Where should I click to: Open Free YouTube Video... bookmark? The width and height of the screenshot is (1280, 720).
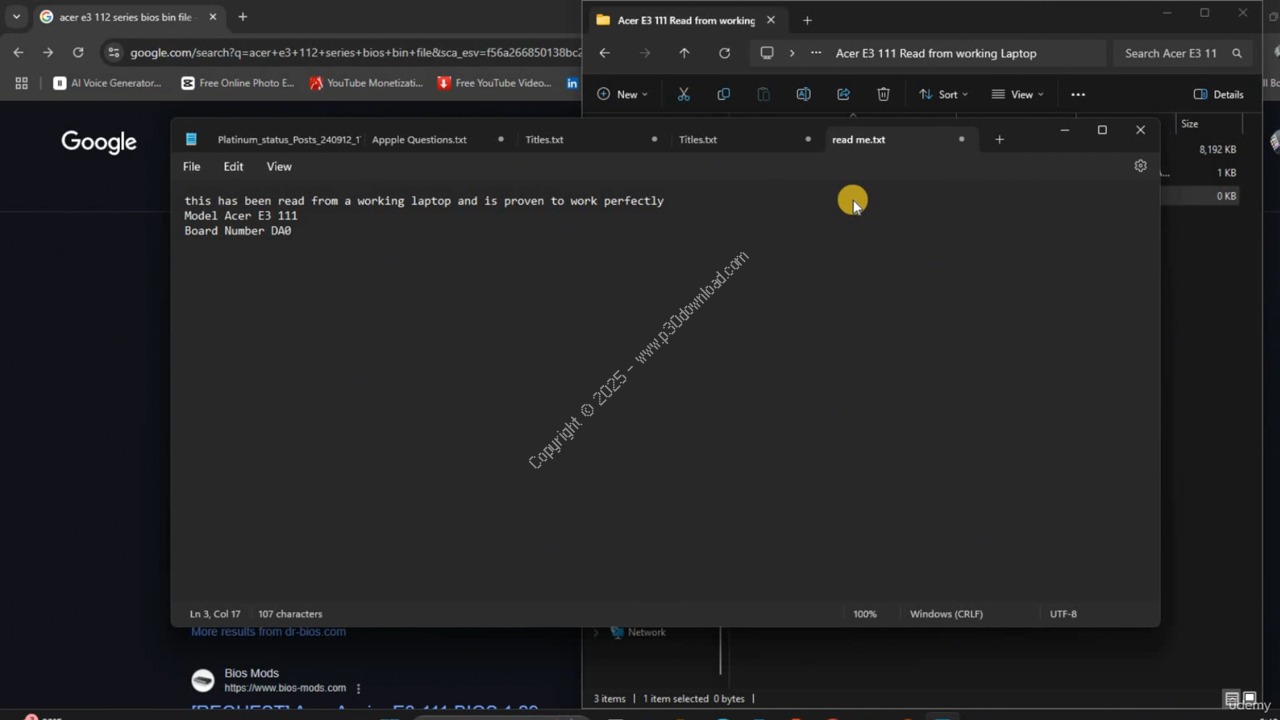pos(494,83)
